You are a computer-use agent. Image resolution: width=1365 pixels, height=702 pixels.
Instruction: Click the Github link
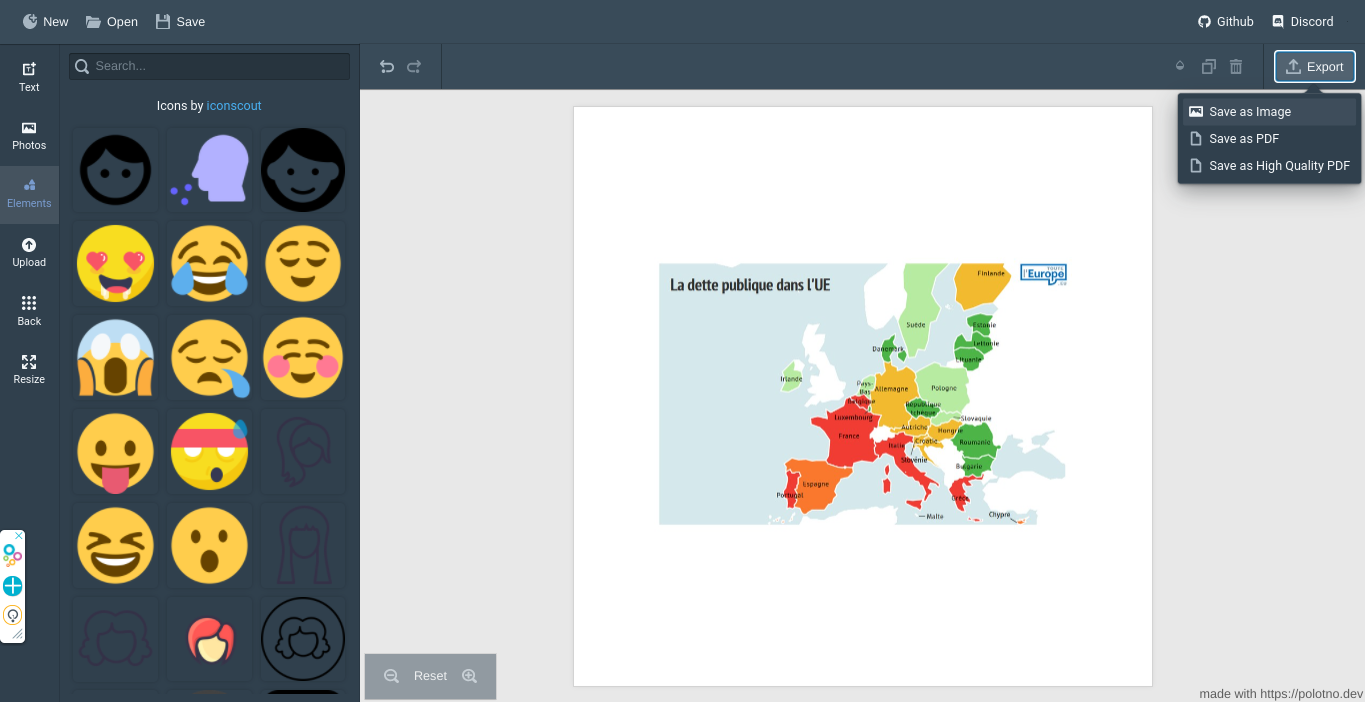1226,21
